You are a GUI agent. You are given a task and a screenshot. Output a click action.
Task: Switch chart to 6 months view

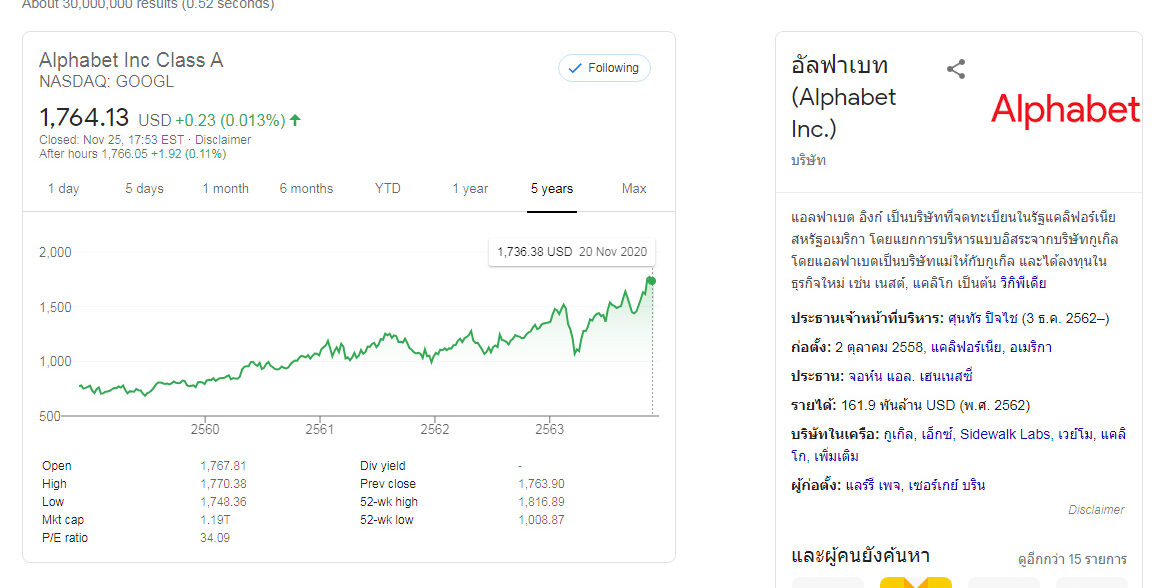[x=306, y=188]
